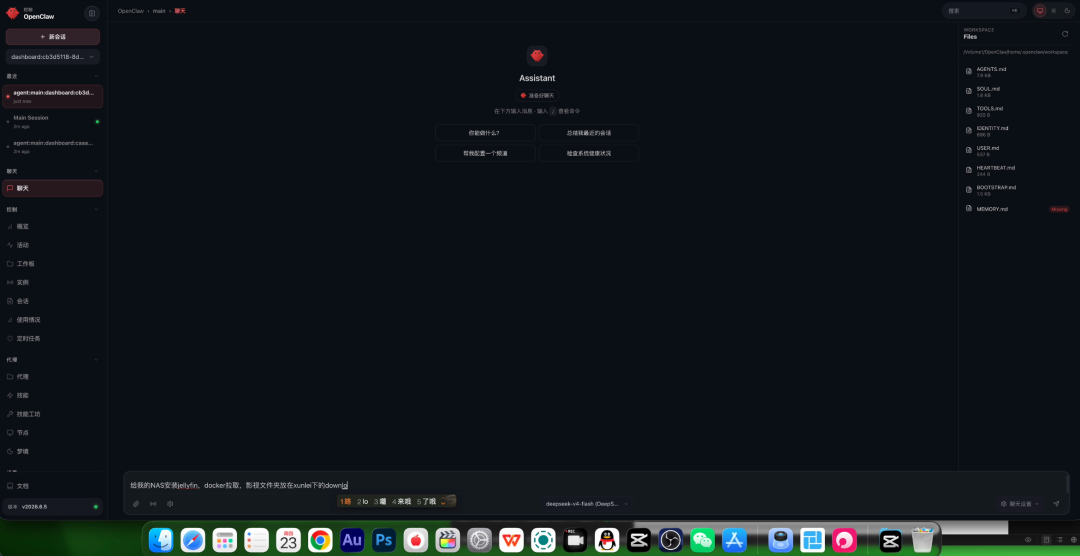Choose suggestion 你能做什么?

pyautogui.click(x=485, y=132)
